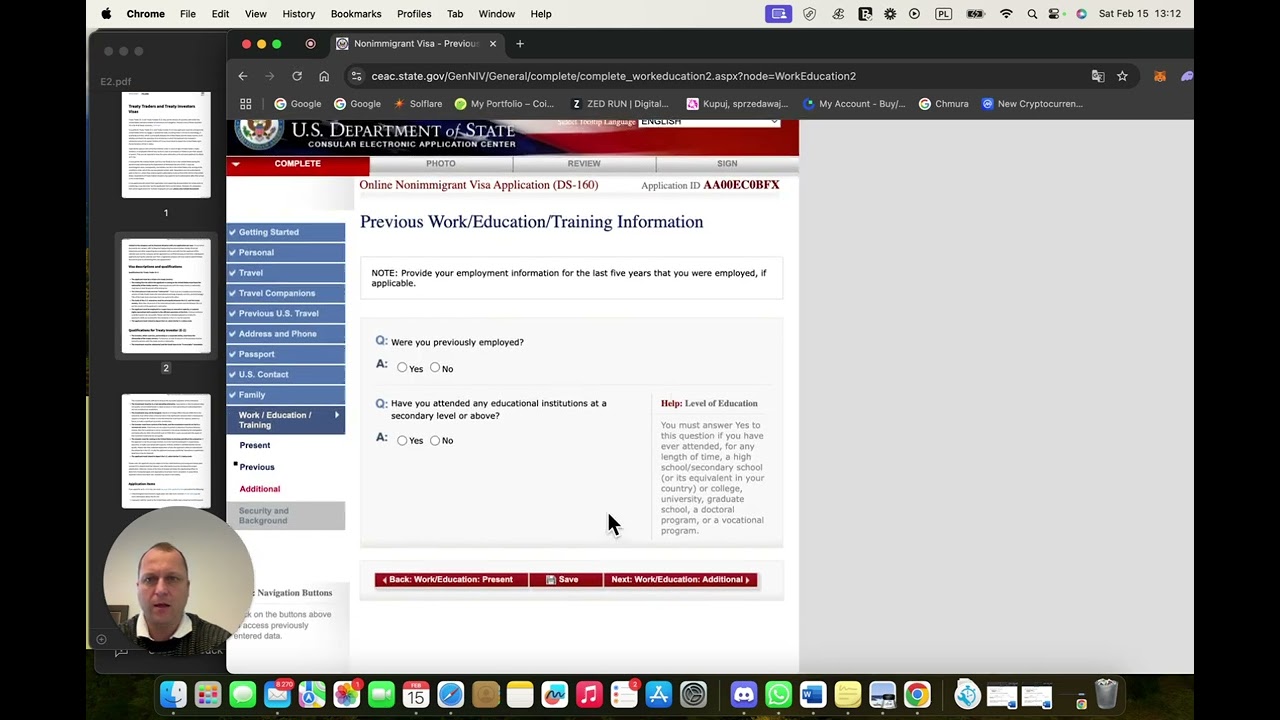Open Solflare bookmark in bookmarks bar
Screen dimensions: 1280x720
pyautogui.click(x=417, y=104)
